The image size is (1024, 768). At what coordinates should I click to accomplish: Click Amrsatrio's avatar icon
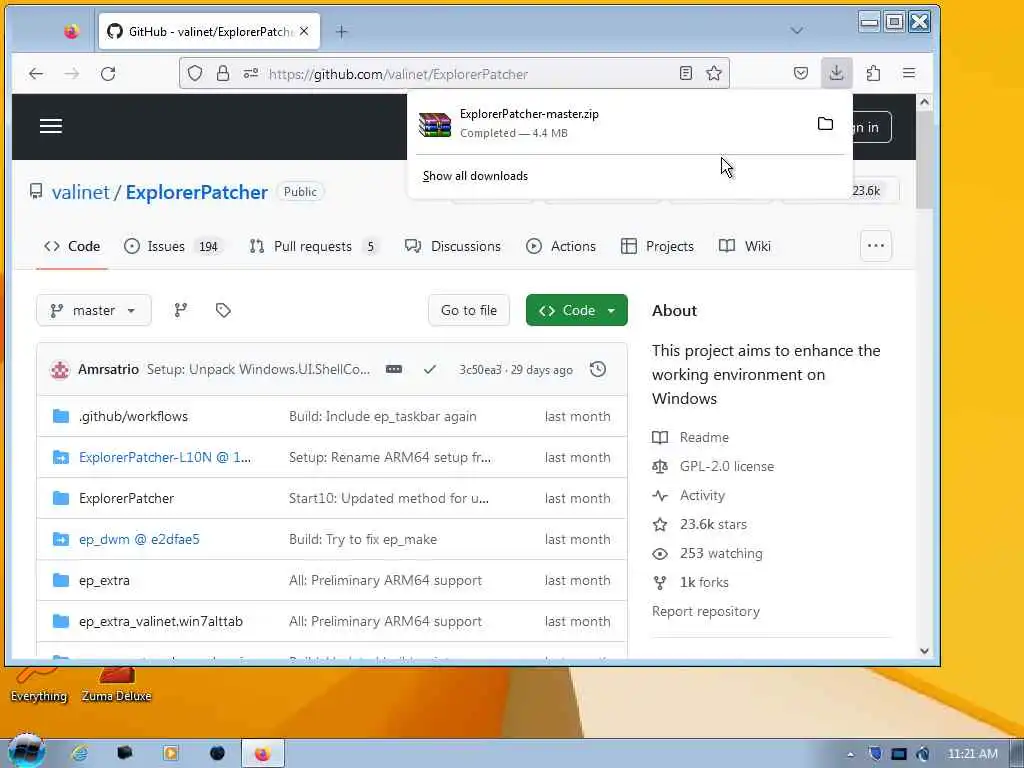pos(60,370)
